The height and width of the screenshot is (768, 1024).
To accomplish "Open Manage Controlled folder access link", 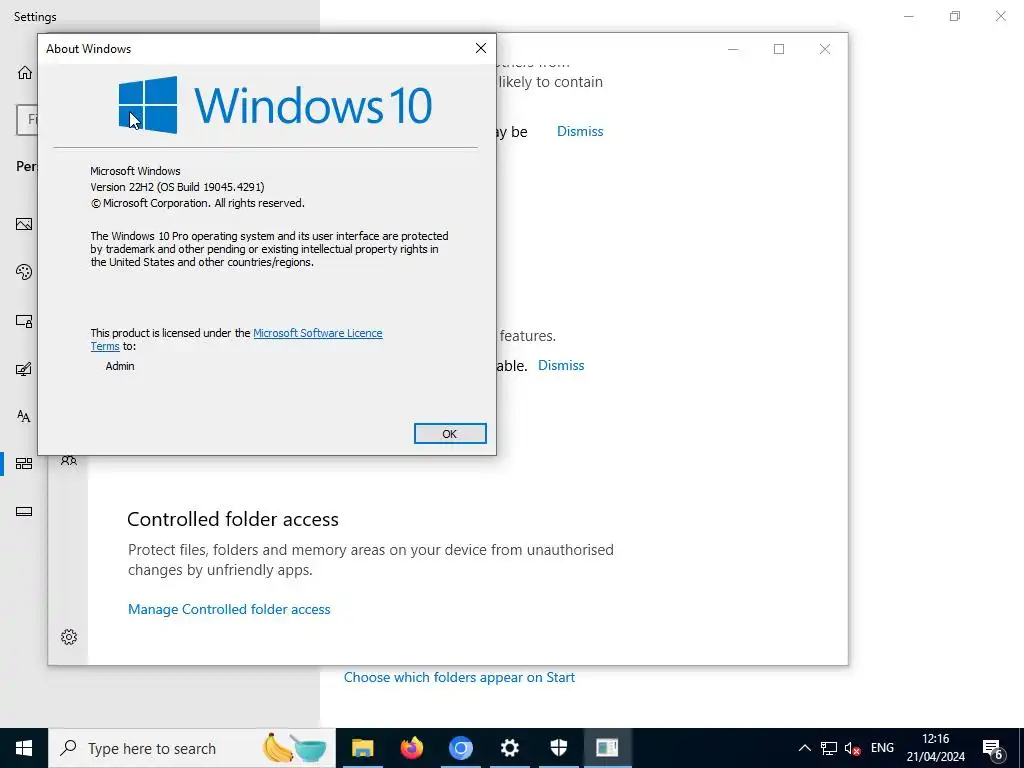I will click(x=229, y=609).
